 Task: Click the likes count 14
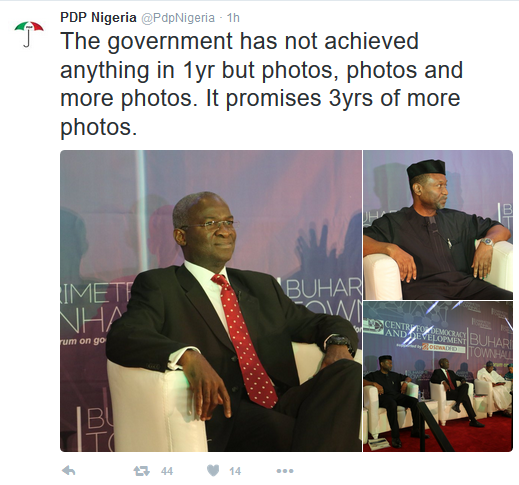[235, 471]
